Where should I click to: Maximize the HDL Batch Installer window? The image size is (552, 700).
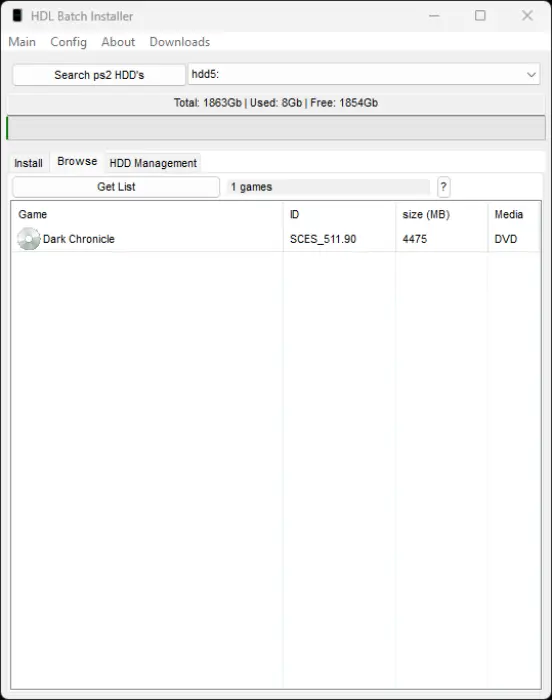tap(480, 16)
